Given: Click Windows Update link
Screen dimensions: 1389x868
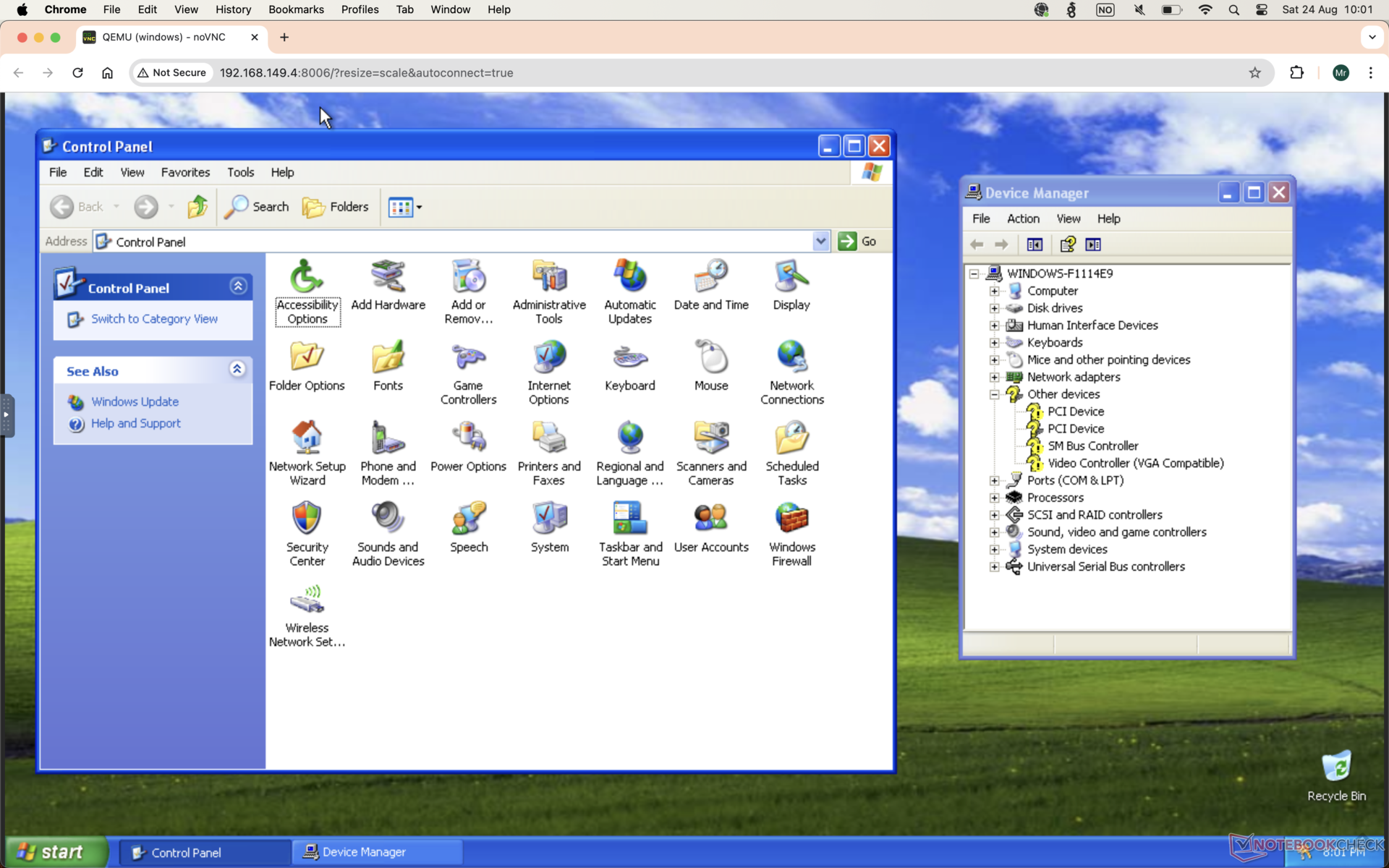Looking at the screenshot, I should point(135,401).
